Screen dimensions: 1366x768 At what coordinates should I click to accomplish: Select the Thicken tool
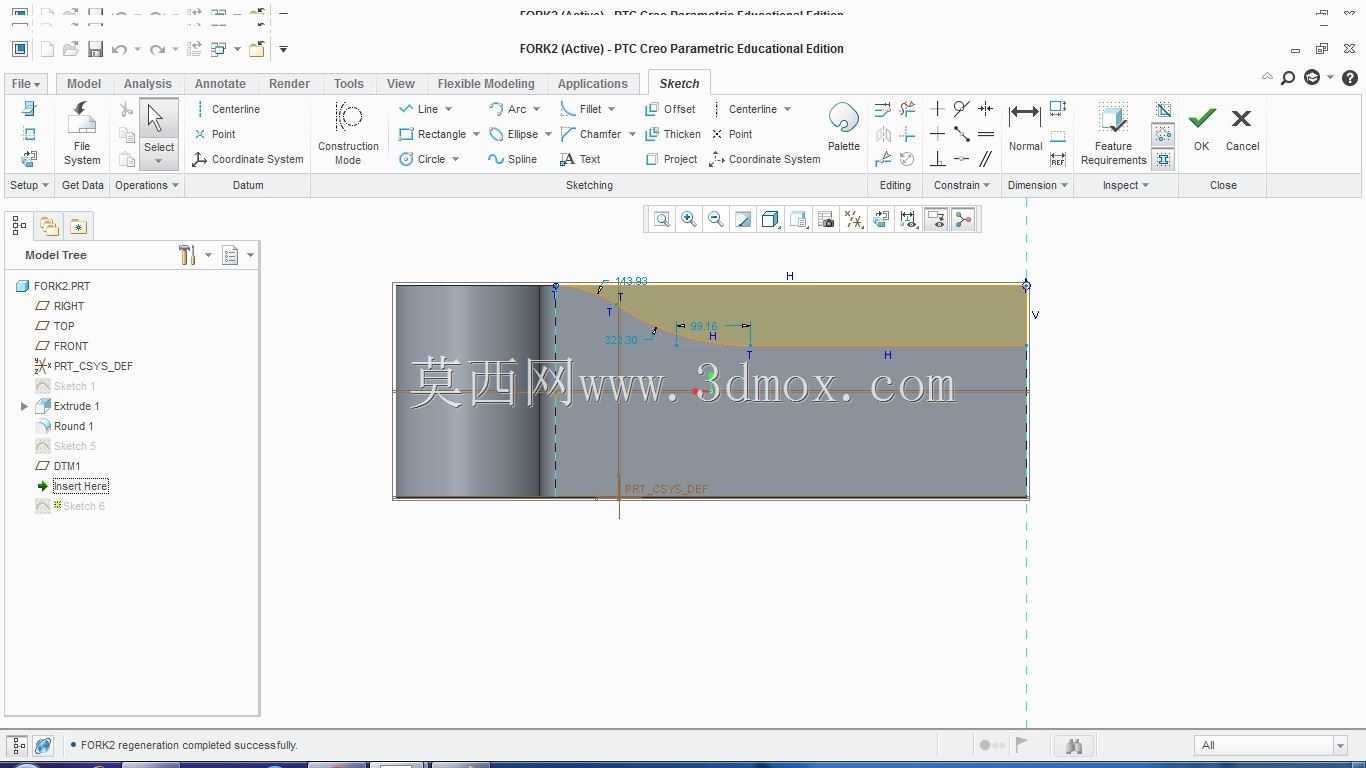[x=673, y=134]
